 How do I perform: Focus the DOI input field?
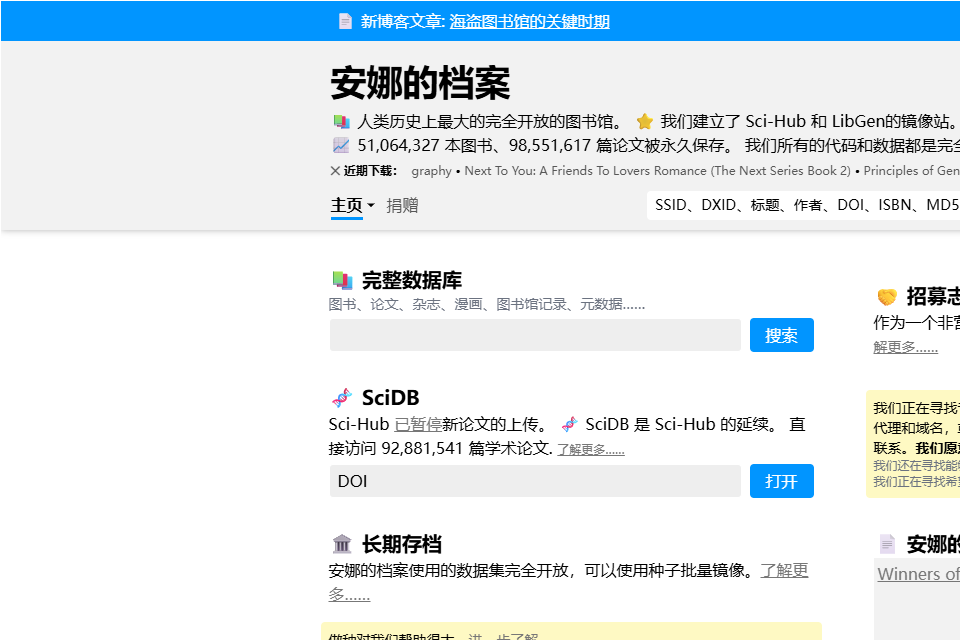pos(535,481)
